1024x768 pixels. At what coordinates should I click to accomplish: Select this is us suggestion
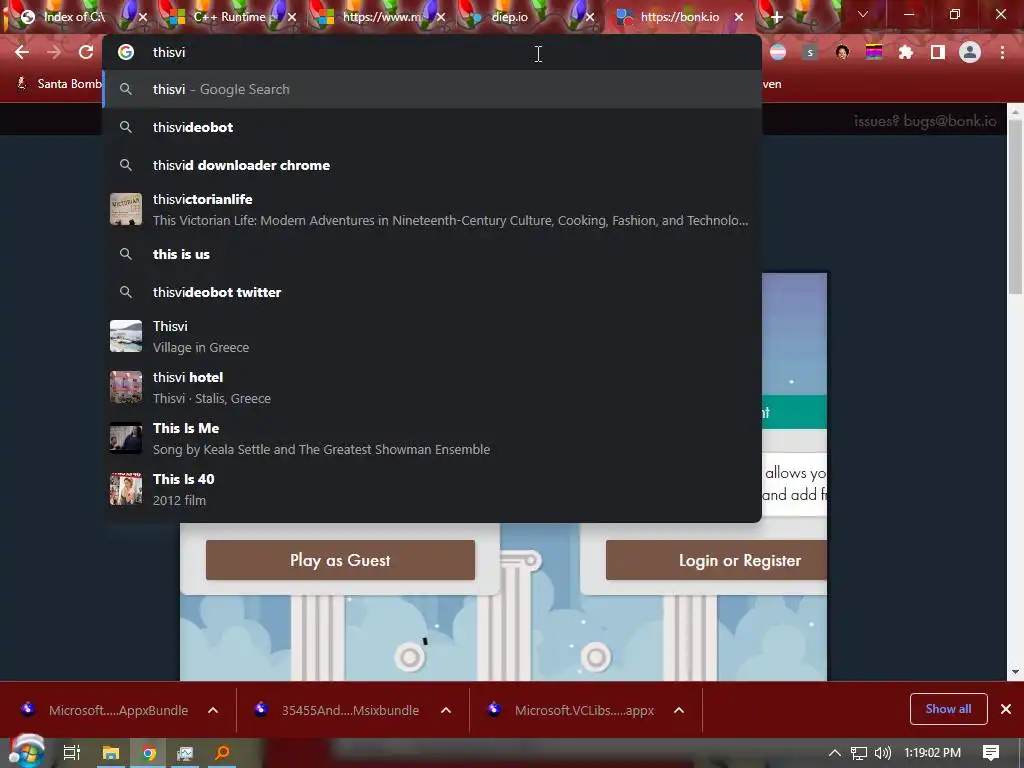(x=432, y=254)
